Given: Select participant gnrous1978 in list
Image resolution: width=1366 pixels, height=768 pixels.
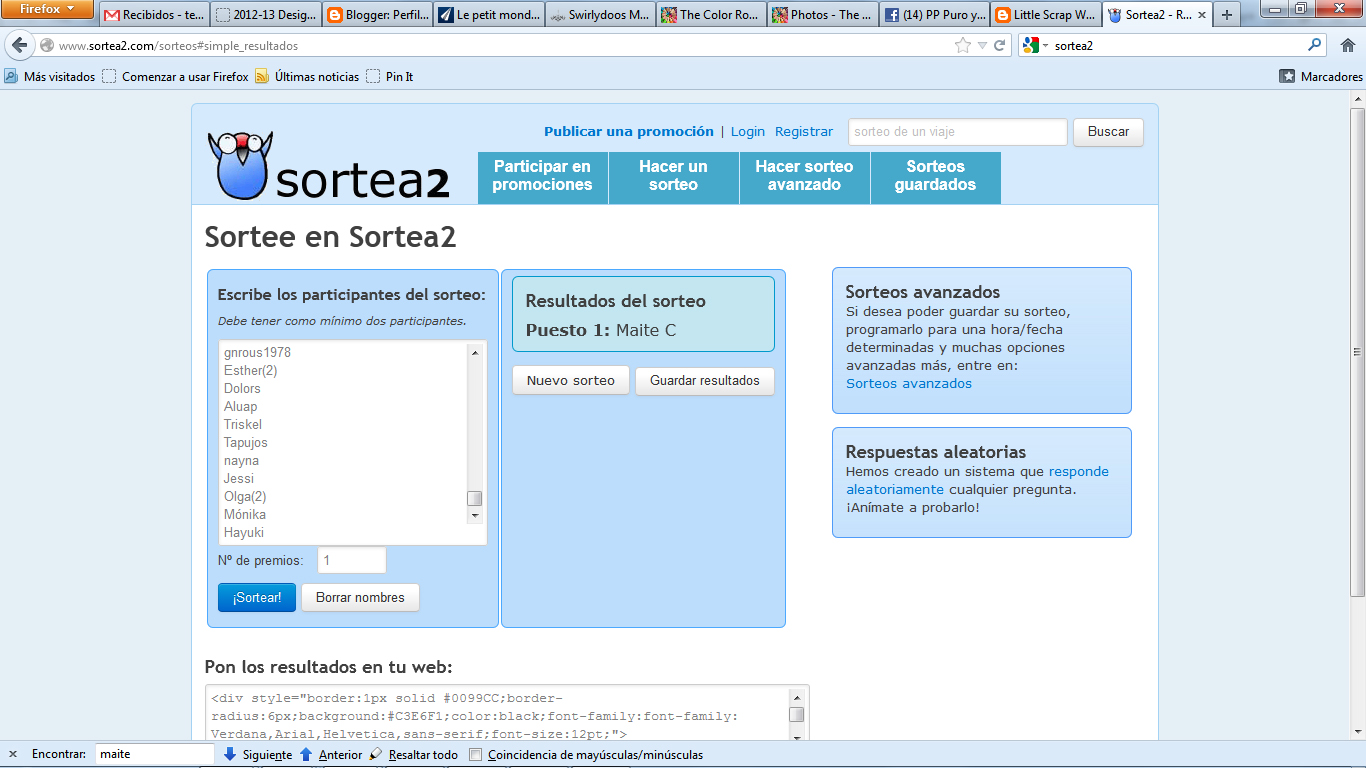Looking at the screenshot, I should coord(257,352).
